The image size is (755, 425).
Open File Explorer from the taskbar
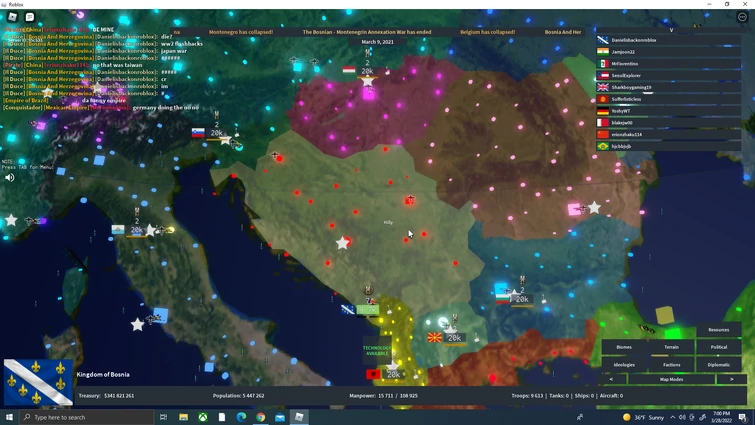pyautogui.click(x=183, y=417)
